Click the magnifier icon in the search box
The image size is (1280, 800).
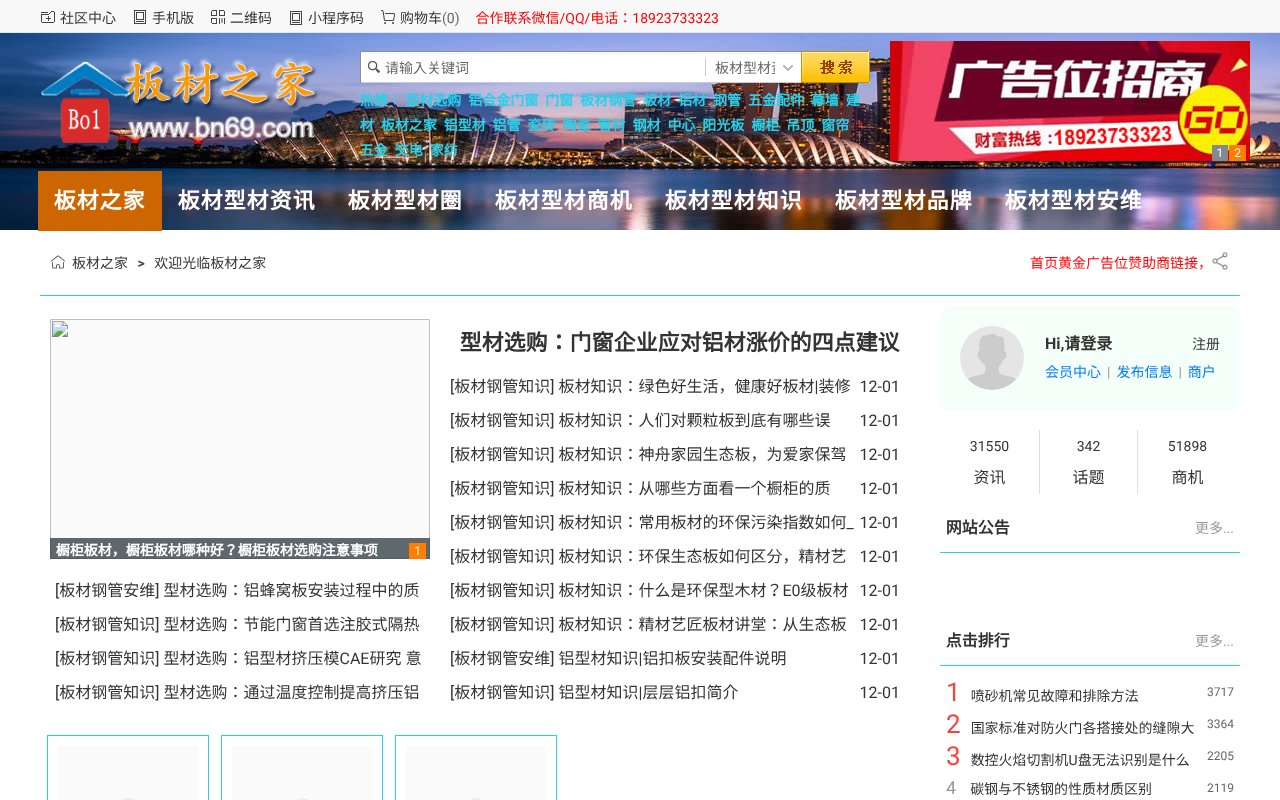pos(373,67)
